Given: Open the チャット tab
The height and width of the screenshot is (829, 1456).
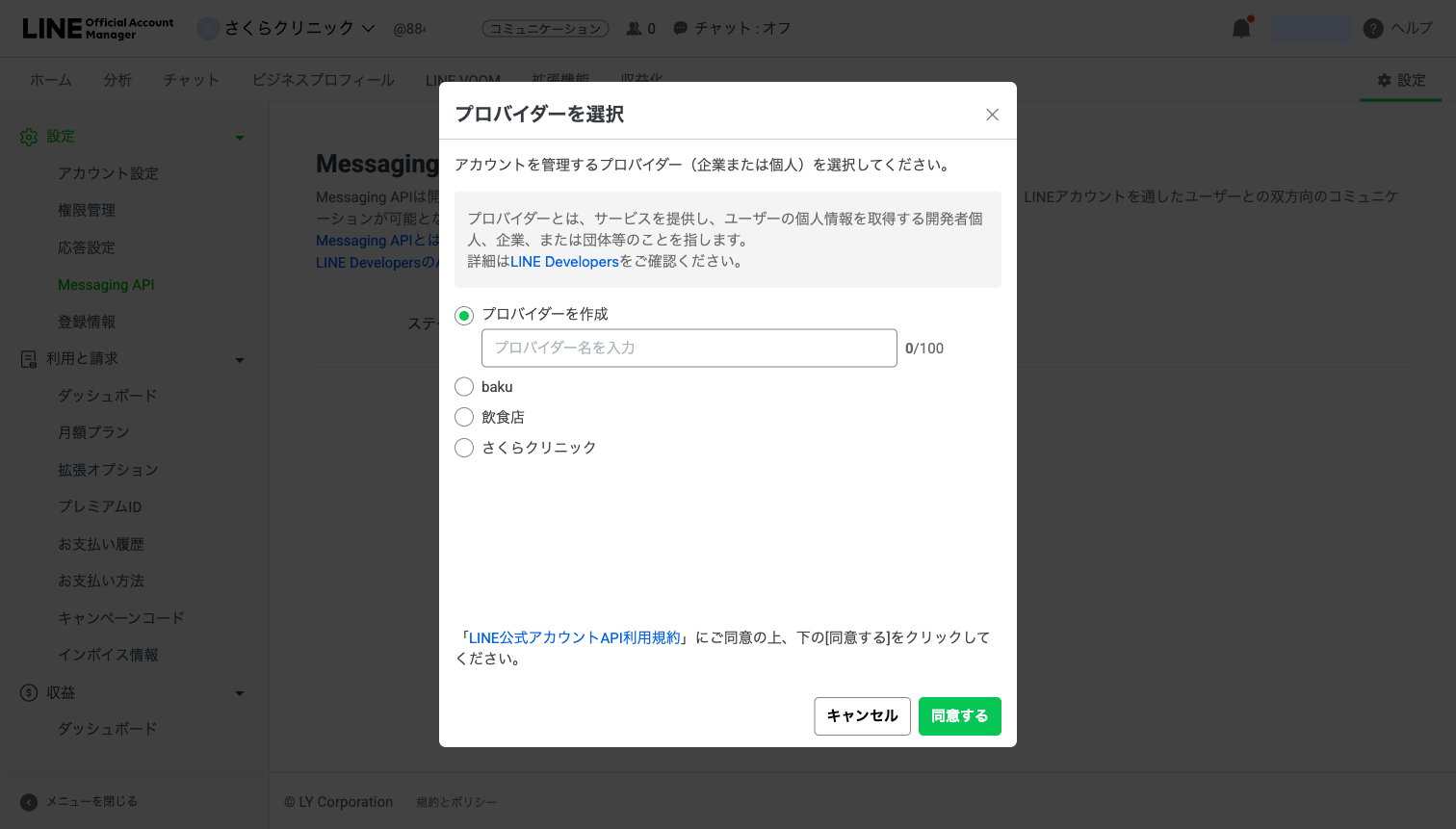Looking at the screenshot, I should 192,80.
